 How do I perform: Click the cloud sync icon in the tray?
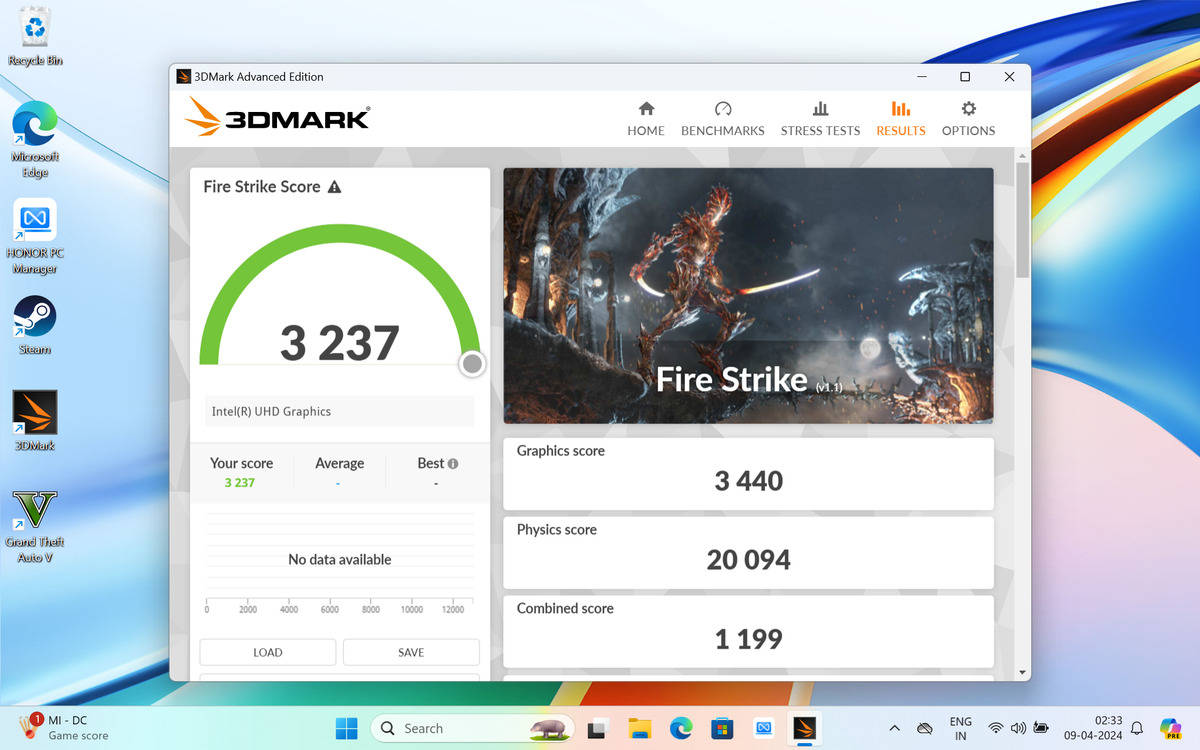(925, 728)
